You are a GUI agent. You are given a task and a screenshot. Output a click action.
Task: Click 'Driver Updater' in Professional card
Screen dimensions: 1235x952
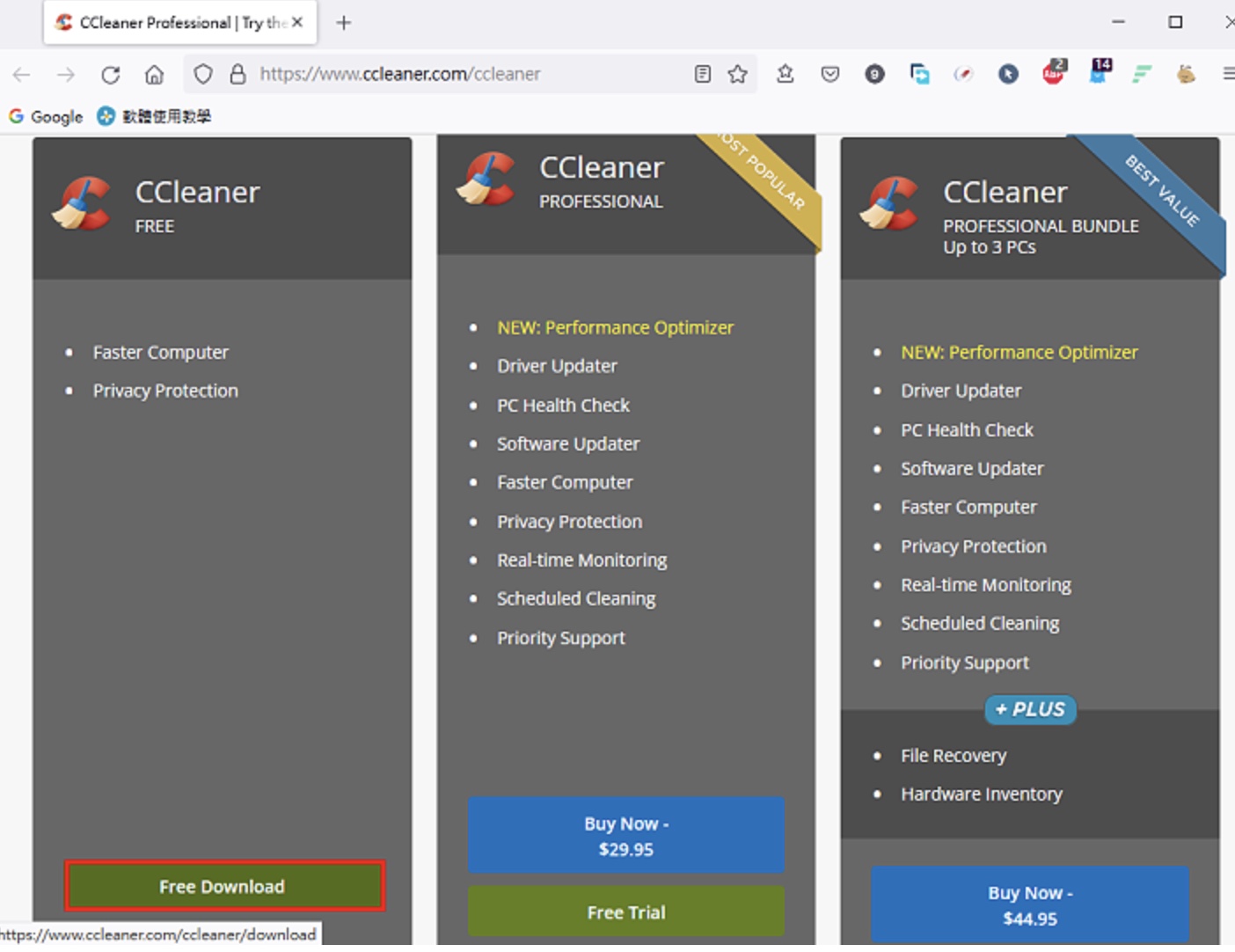[557, 366]
